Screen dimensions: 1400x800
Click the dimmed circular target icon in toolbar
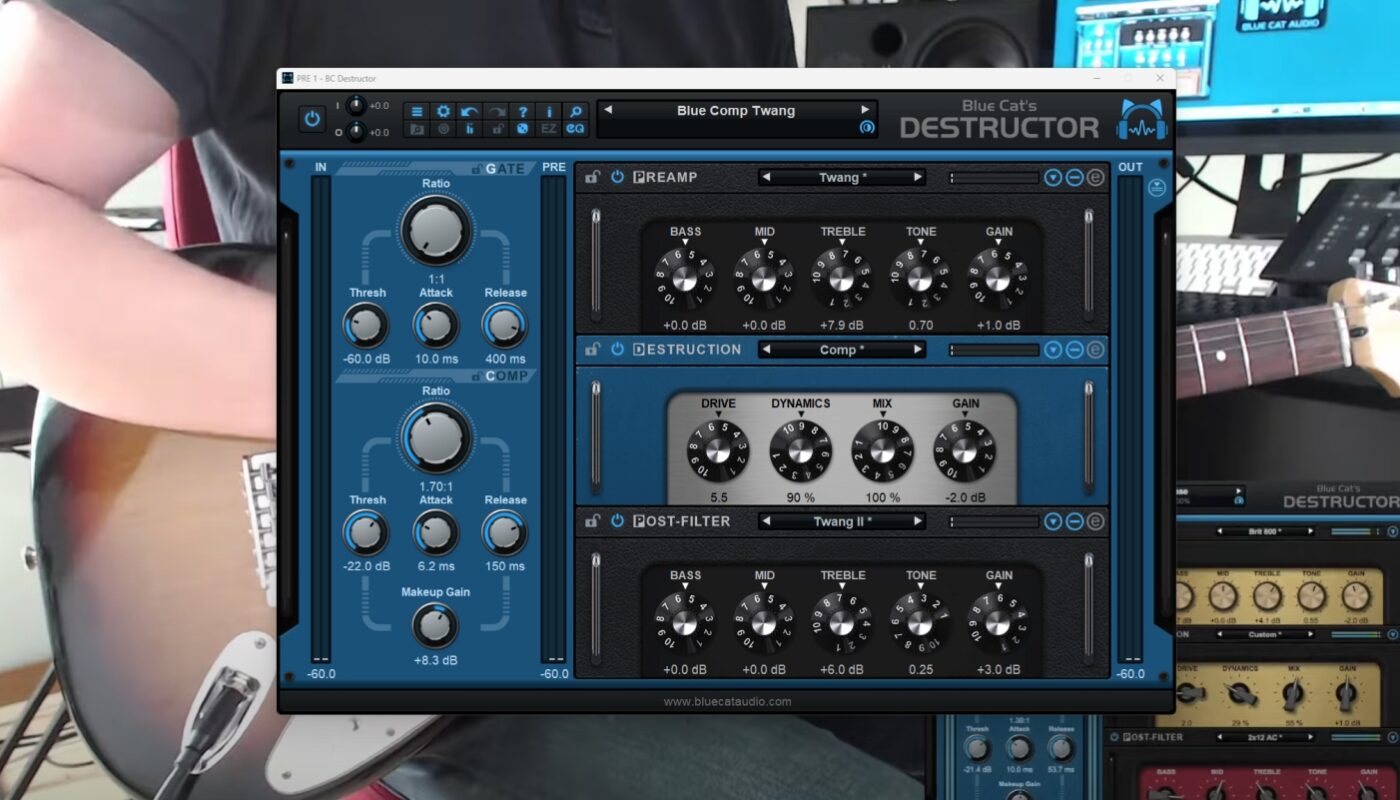[443, 129]
